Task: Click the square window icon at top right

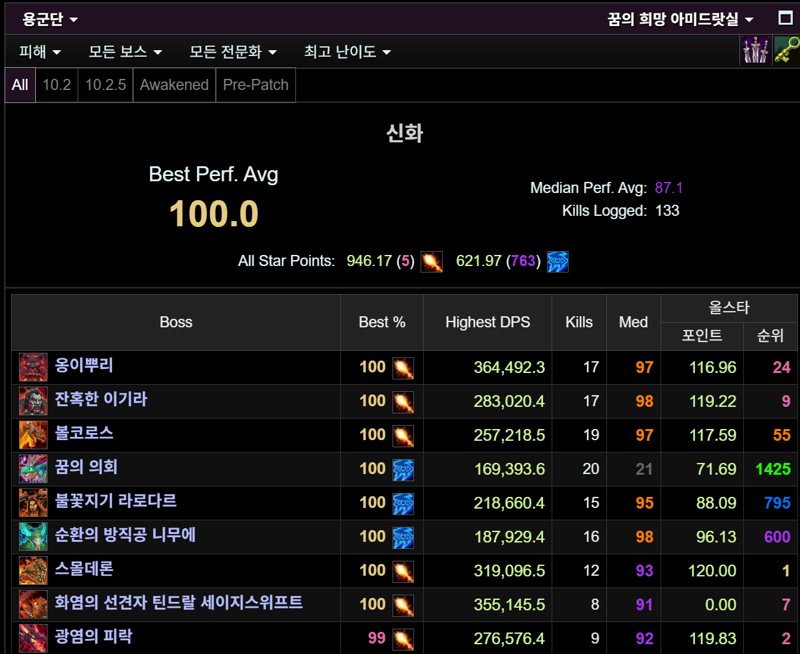Action: (x=785, y=18)
